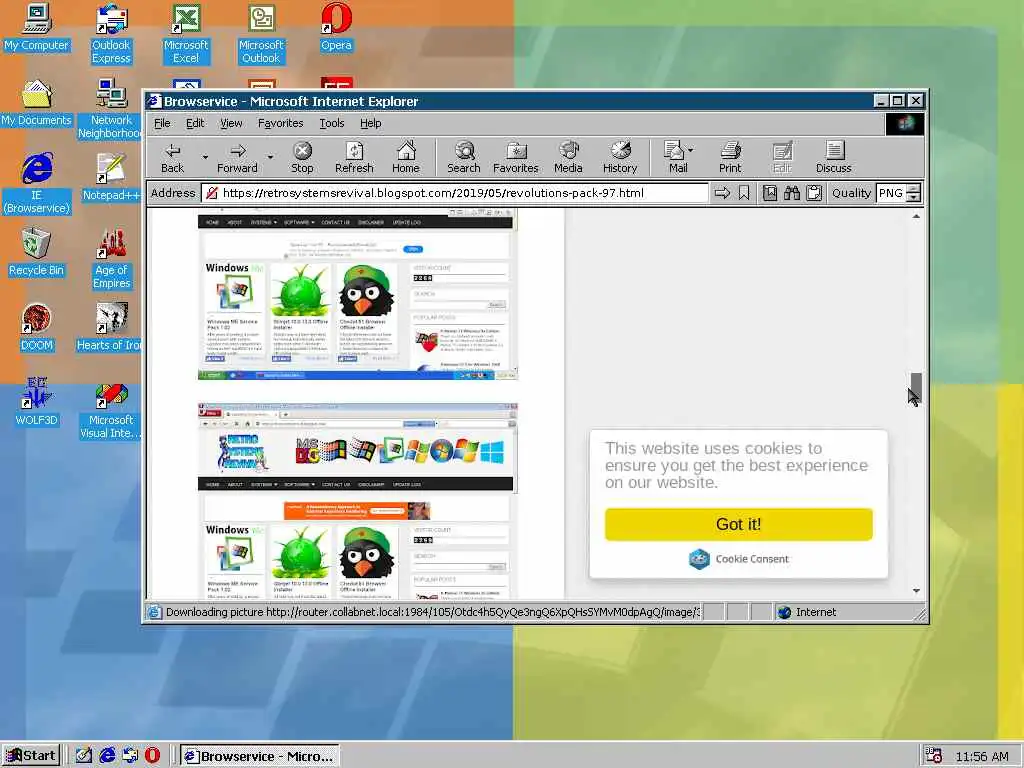Open the Help menu
This screenshot has width=1024, height=768.
pos(370,123)
